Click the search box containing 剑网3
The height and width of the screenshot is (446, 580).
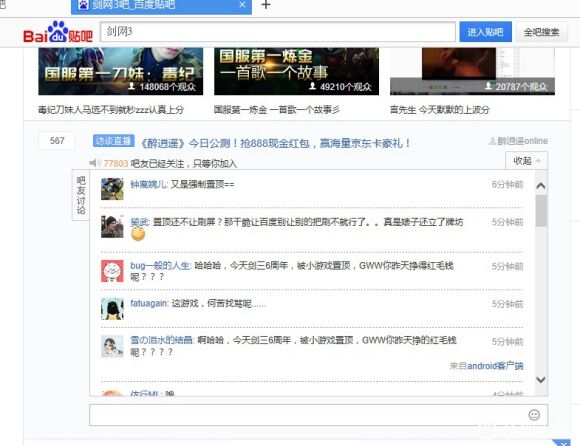point(278,32)
